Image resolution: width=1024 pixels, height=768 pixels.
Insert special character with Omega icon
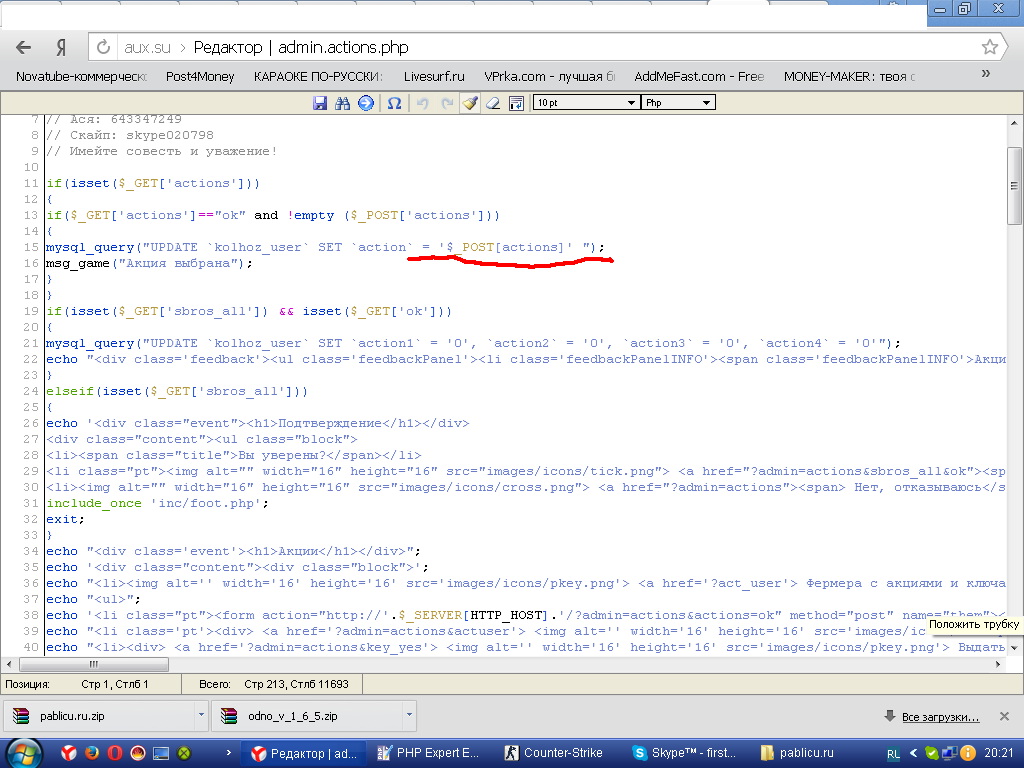coord(394,103)
